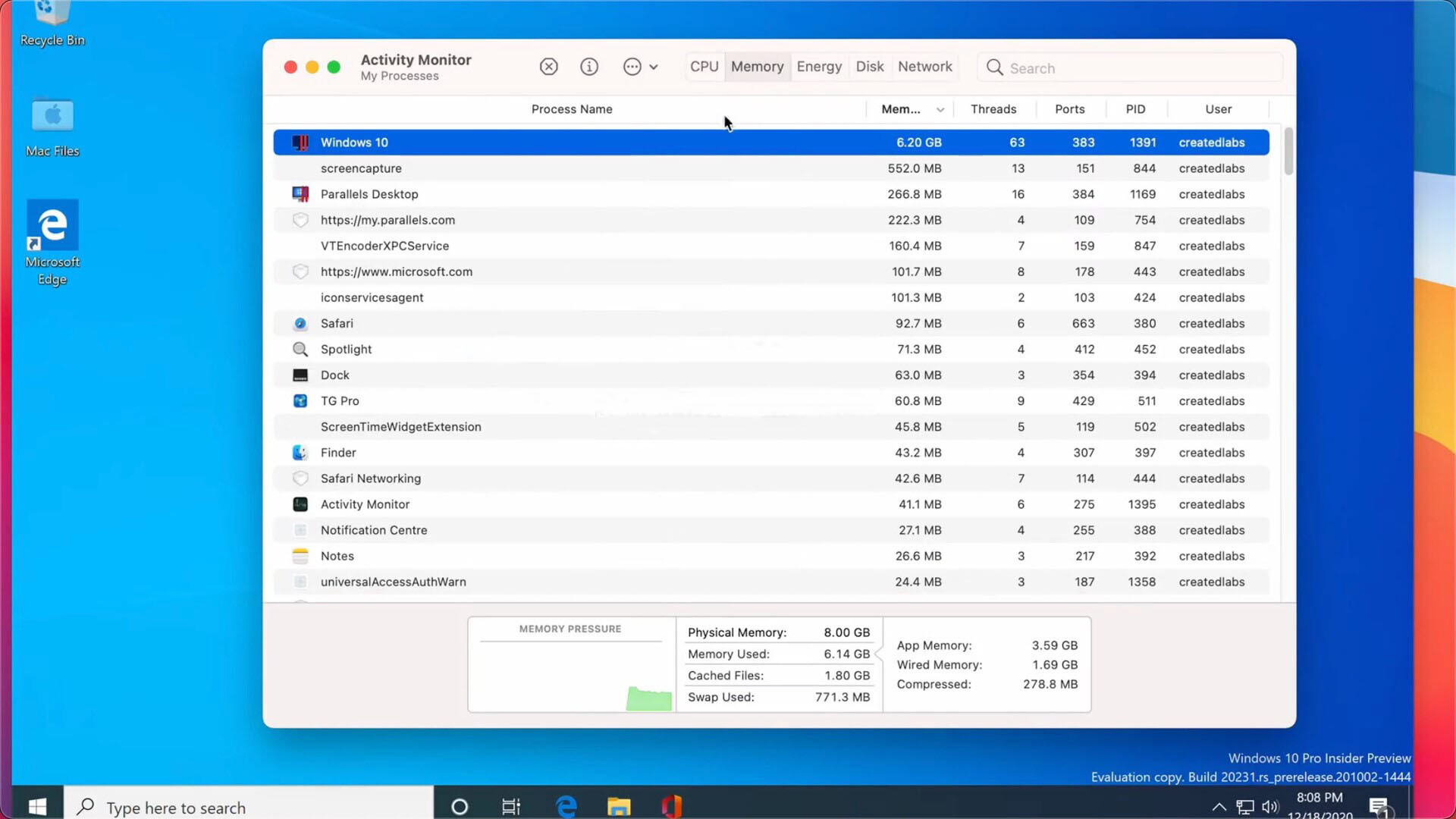Expand hidden icons in the system tray
The image size is (1456, 819).
pos(1219,807)
